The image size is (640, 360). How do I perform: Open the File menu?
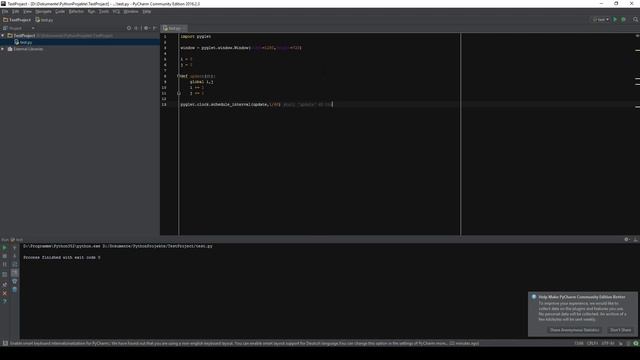5,11
